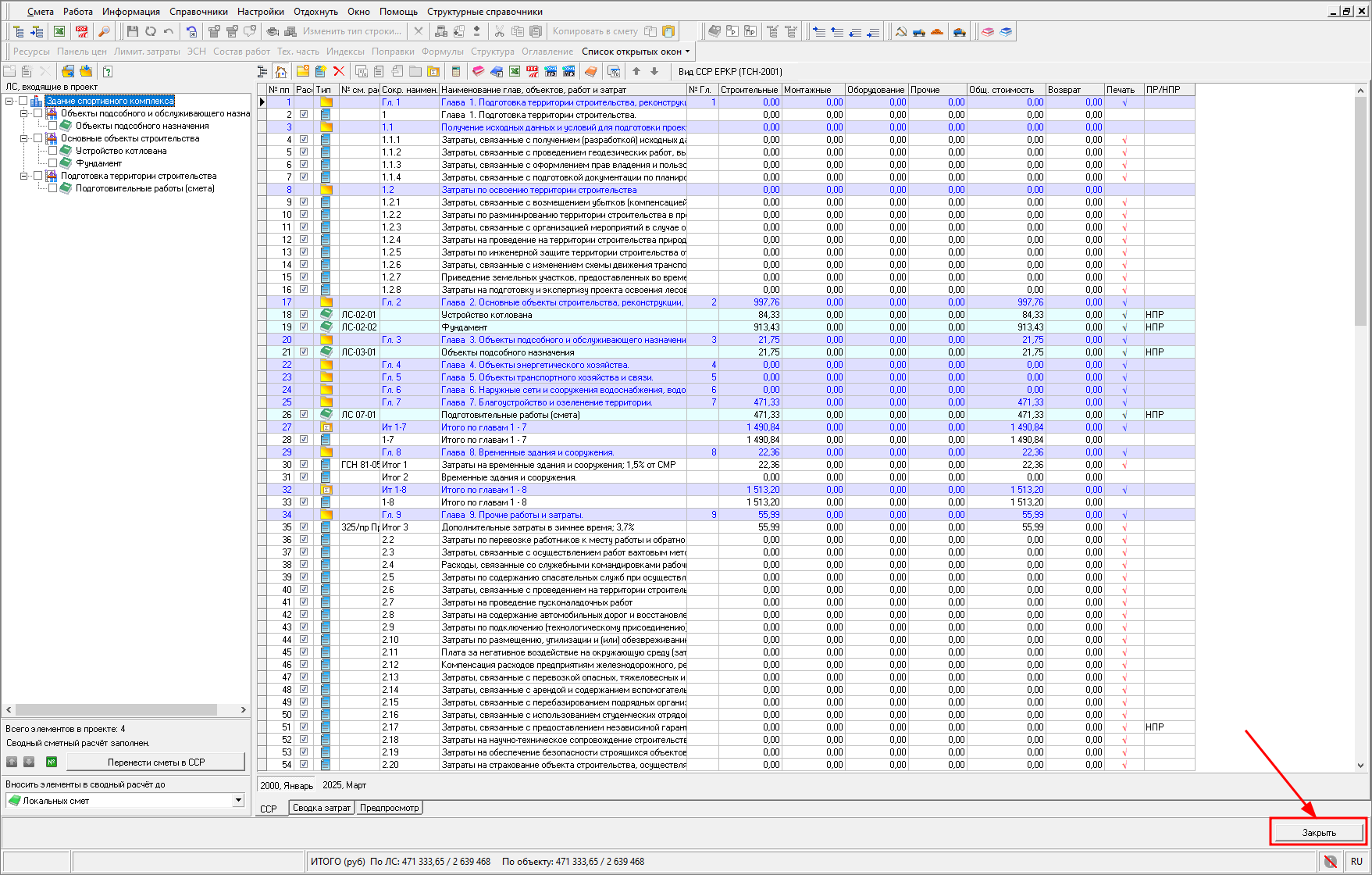The height and width of the screenshot is (875, 1372).
Task: Click the floppy disk save icon
Action: (x=132, y=31)
